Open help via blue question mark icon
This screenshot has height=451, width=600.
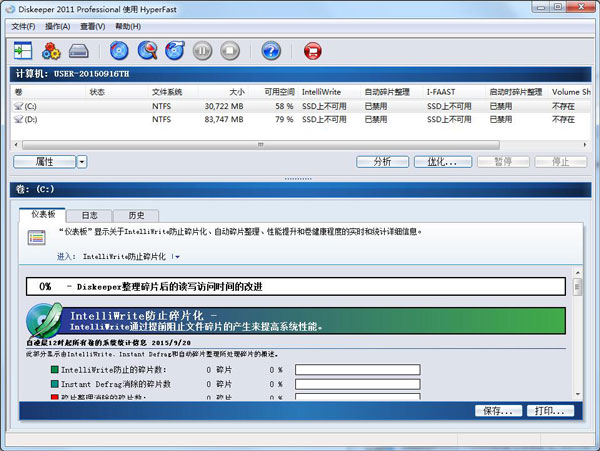[x=271, y=51]
